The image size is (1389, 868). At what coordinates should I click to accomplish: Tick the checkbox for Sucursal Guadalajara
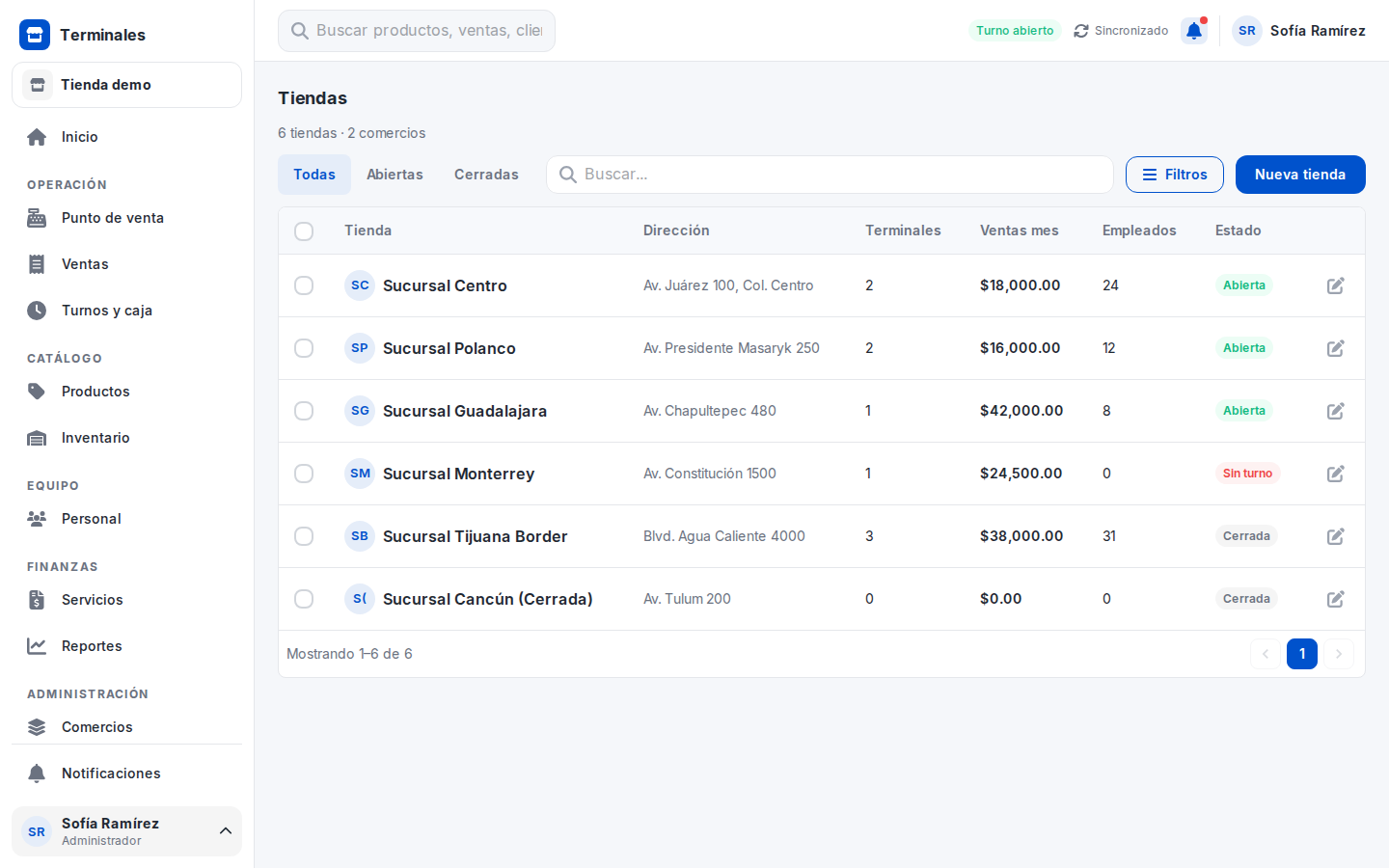(x=304, y=411)
